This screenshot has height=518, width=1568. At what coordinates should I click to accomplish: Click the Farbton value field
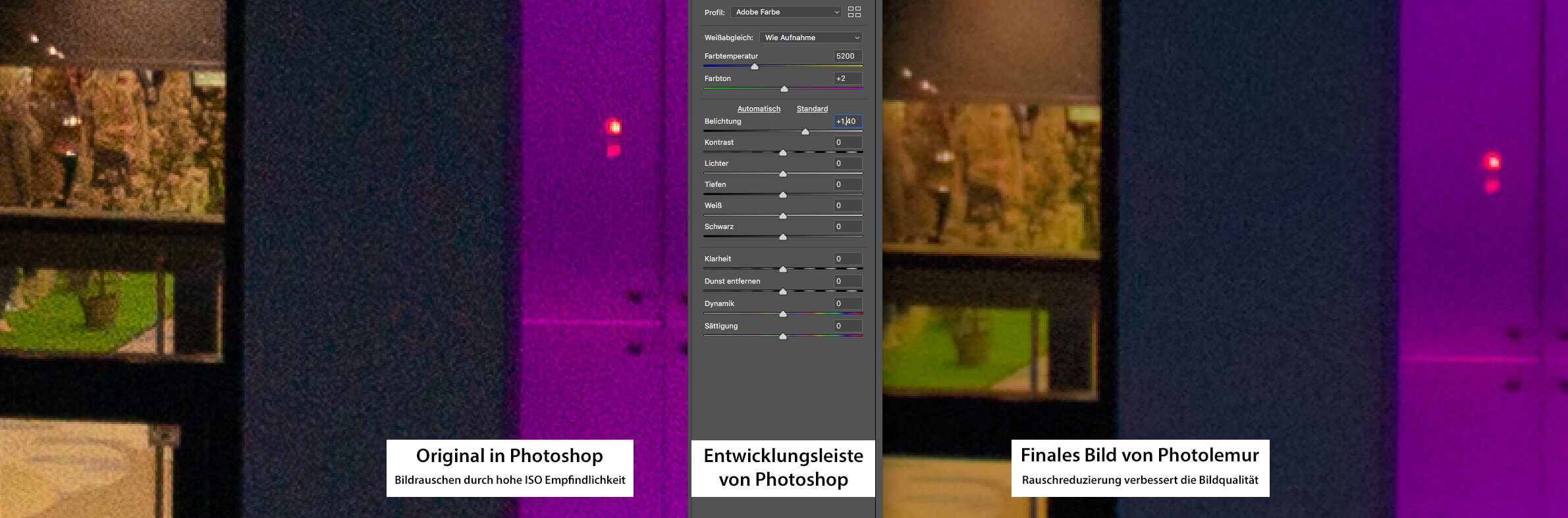[x=847, y=78]
